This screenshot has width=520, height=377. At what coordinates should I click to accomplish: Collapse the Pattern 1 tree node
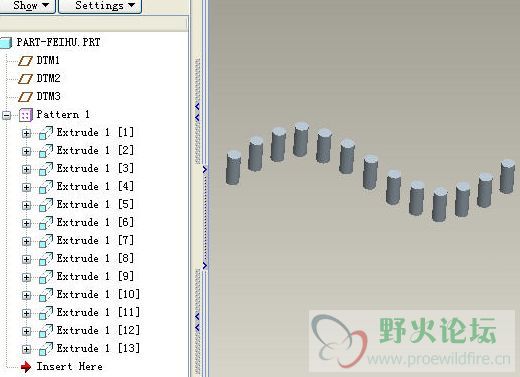click(6, 115)
